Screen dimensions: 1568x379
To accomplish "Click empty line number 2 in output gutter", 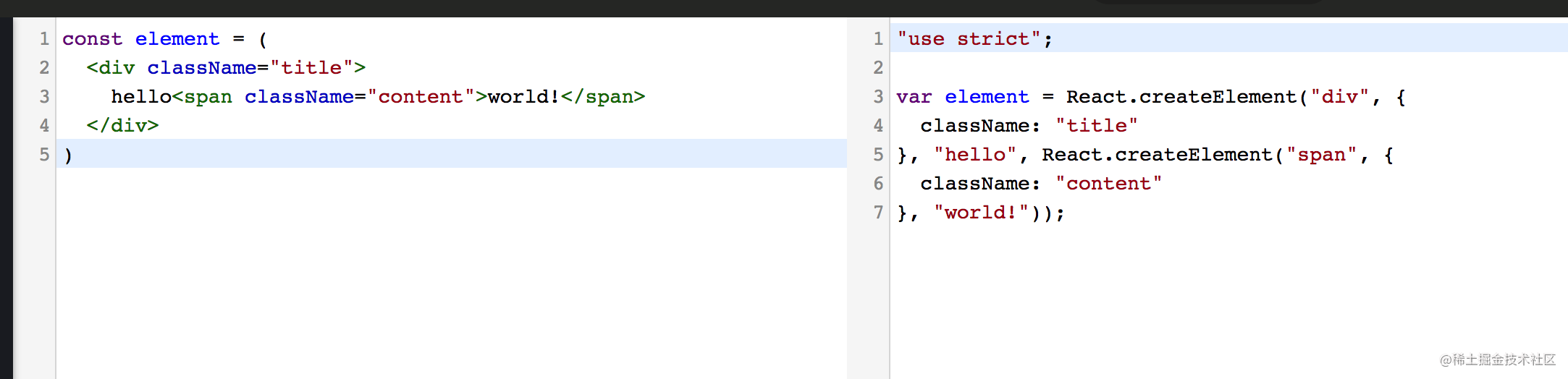I will click(878, 67).
